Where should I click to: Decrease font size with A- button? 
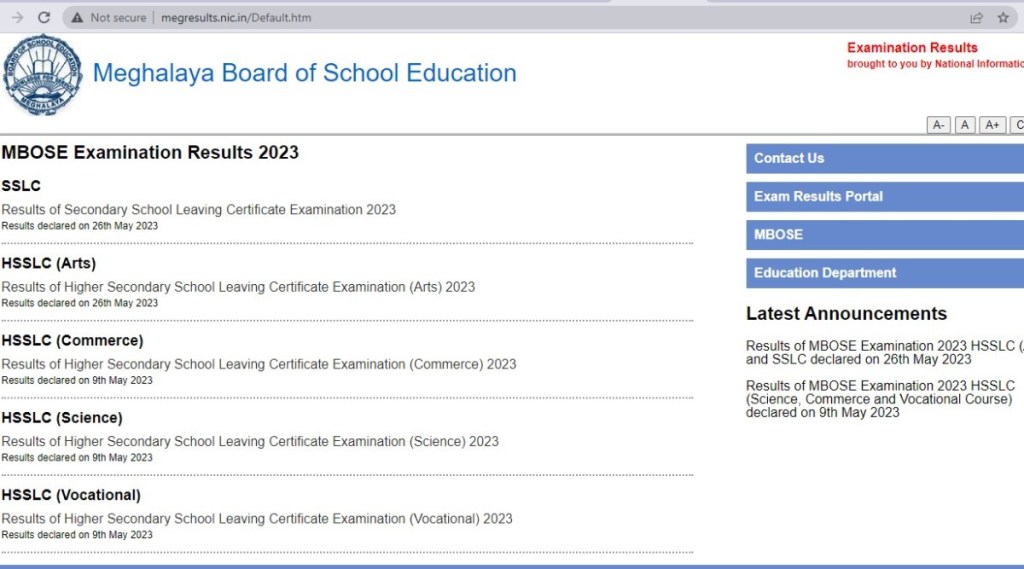(x=938, y=125)
